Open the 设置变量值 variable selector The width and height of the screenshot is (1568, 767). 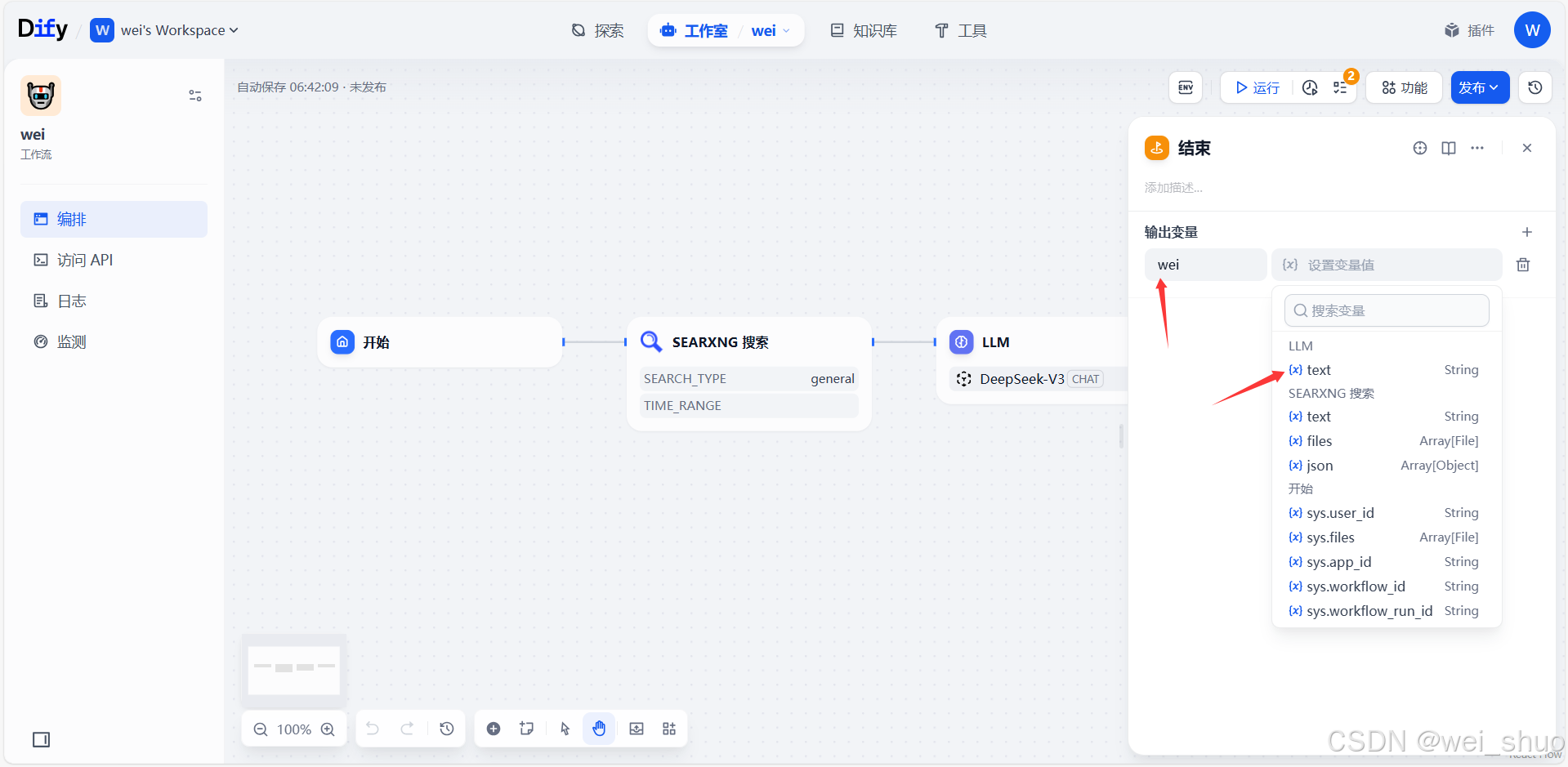pyautogui.click(x=1387, y=265)
